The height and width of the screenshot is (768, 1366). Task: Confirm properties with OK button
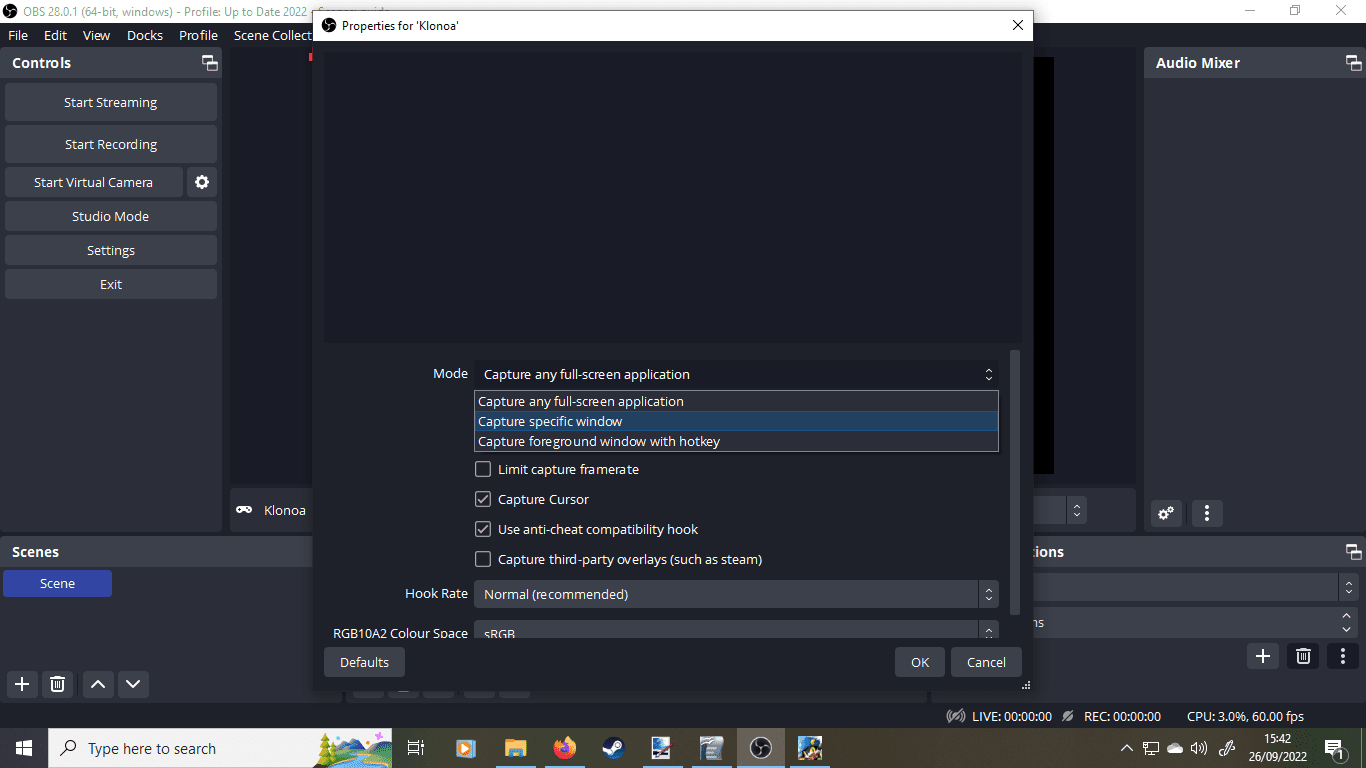(x=920, y=662)
